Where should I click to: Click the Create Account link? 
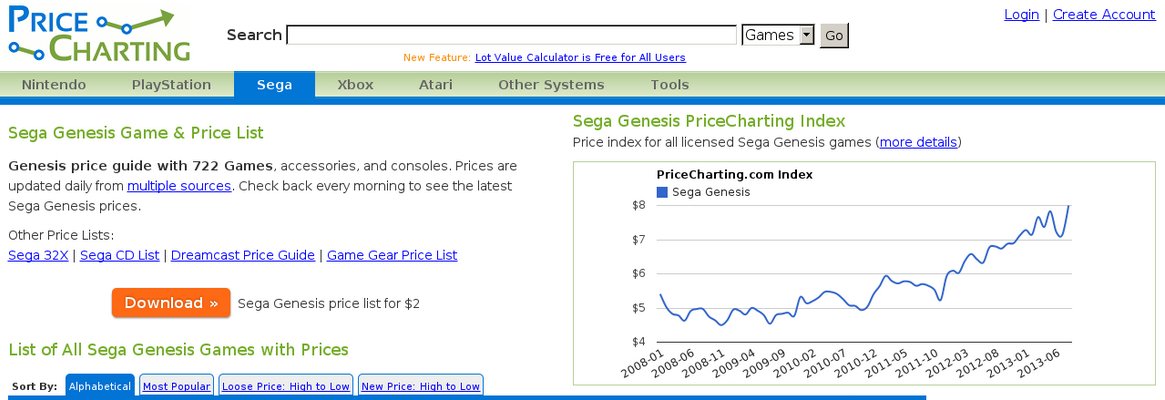point(1104,15)
